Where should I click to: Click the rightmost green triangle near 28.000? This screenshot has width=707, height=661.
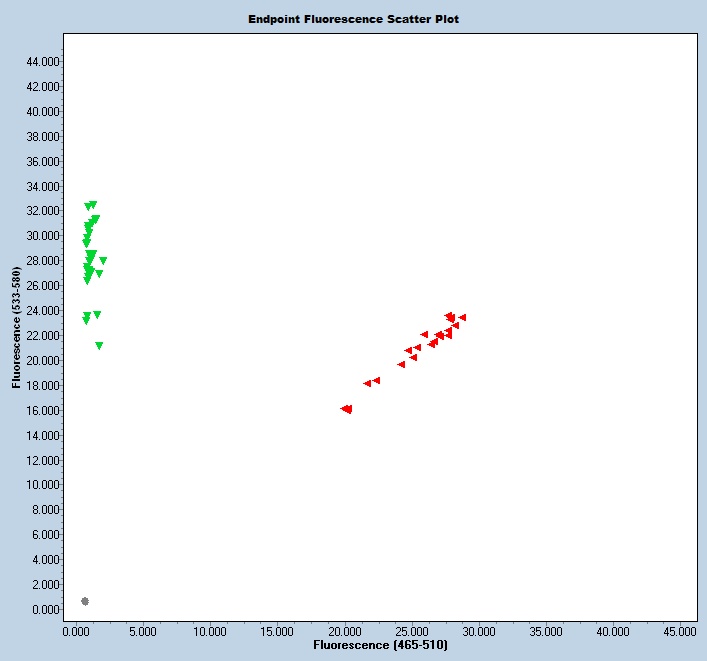pyautogui.click(x=103, y=260)
